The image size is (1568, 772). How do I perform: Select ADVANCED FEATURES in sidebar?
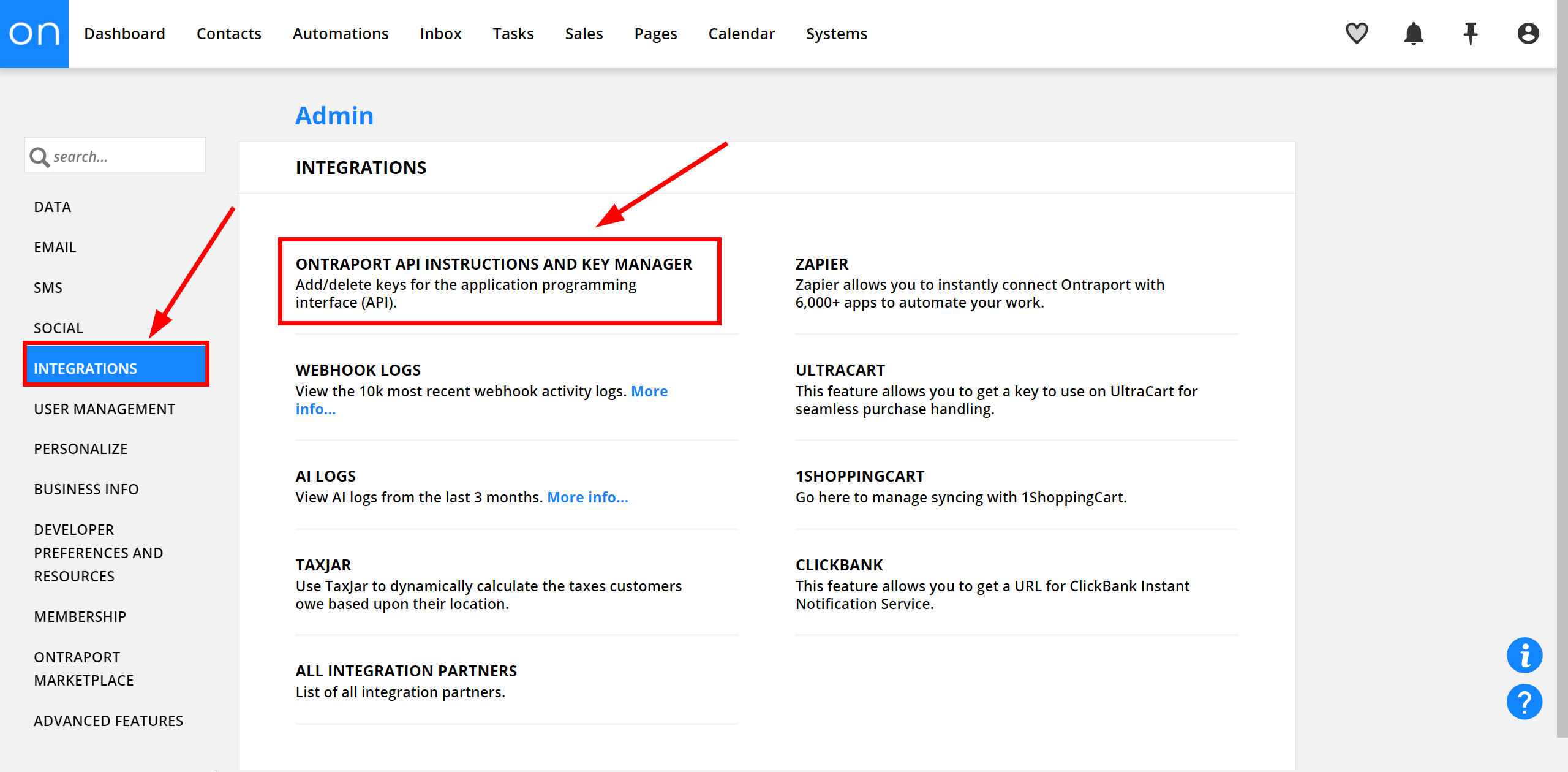[108, 721]
